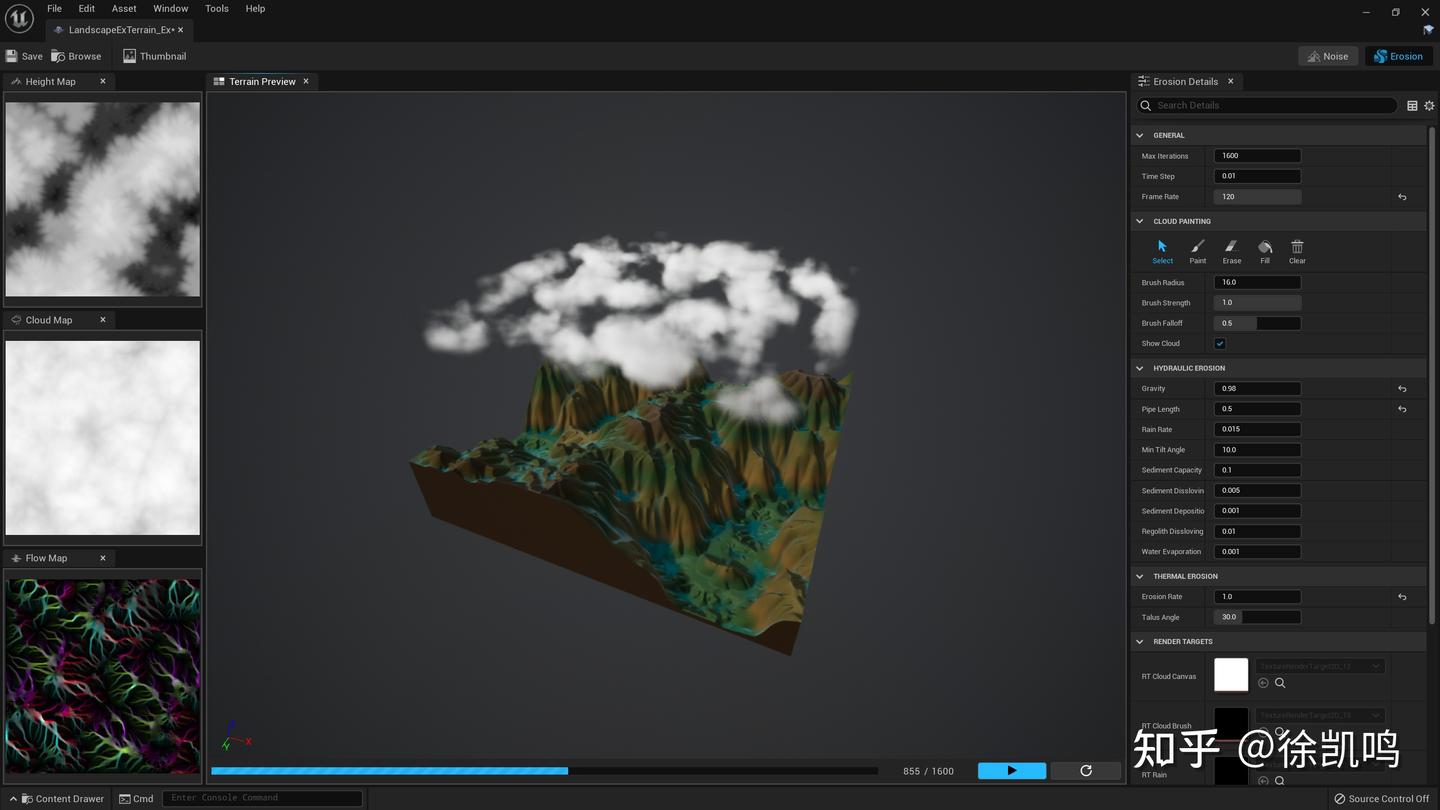Choose the Fill tool under Cloud Painting

[x=1265, y=250]
